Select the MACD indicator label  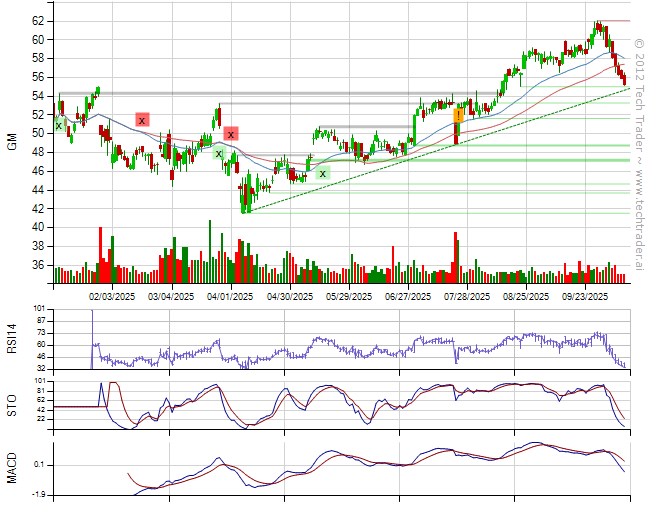tap(11, 465)
